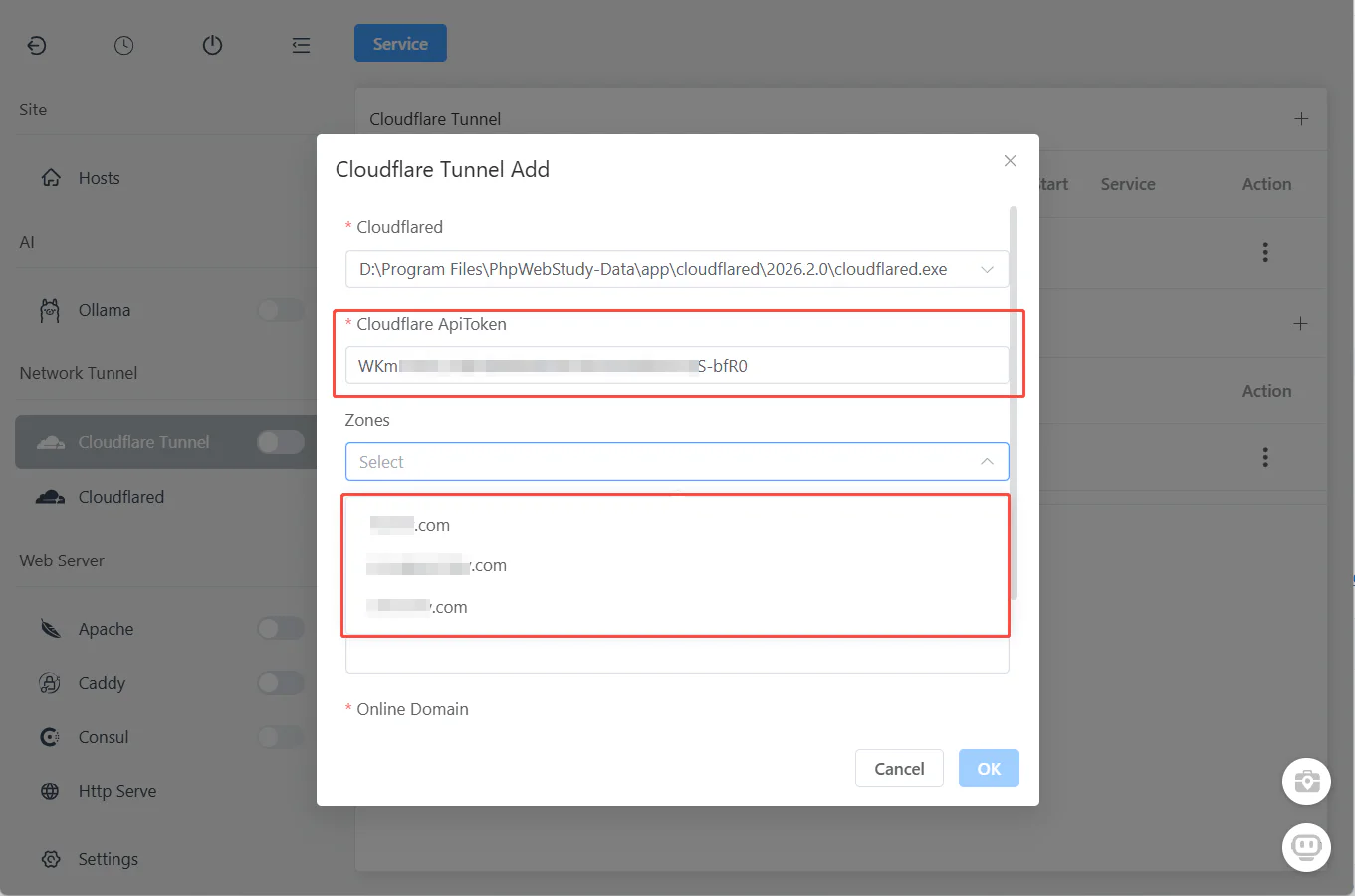Open the floating chat assistant icon

[x=1306, y=847]
